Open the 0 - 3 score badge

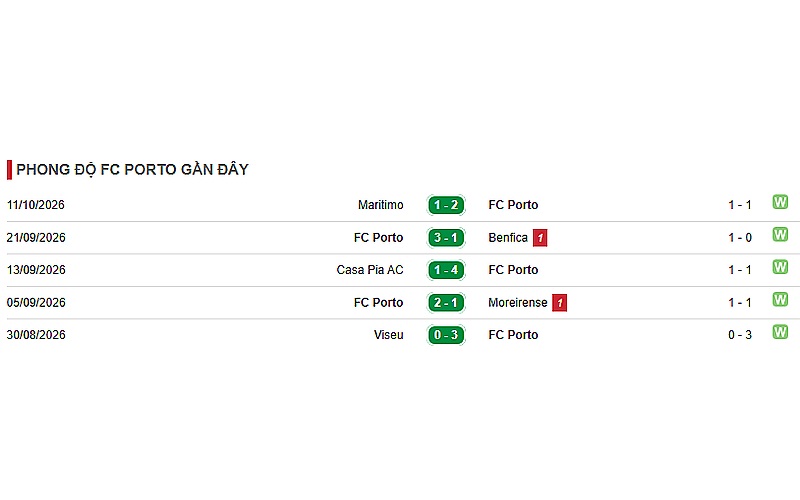coord(446,335)
